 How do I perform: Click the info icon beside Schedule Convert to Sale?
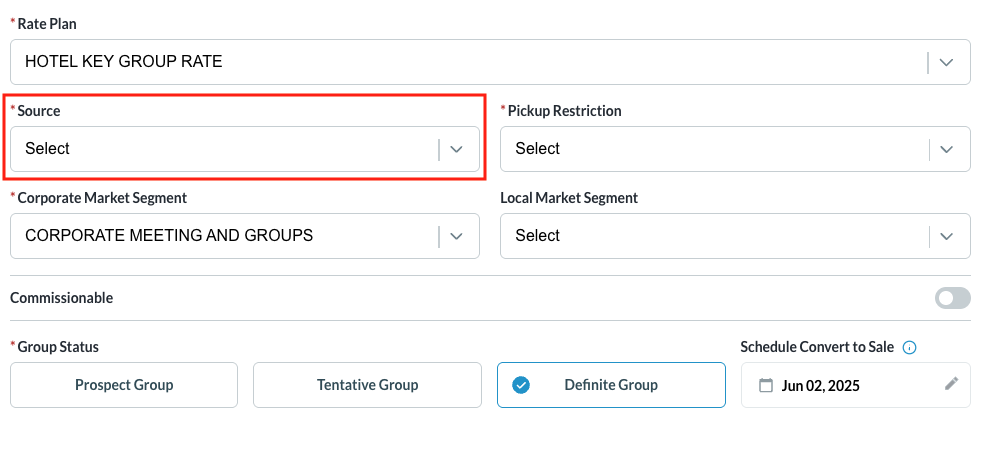click(910, 348)
